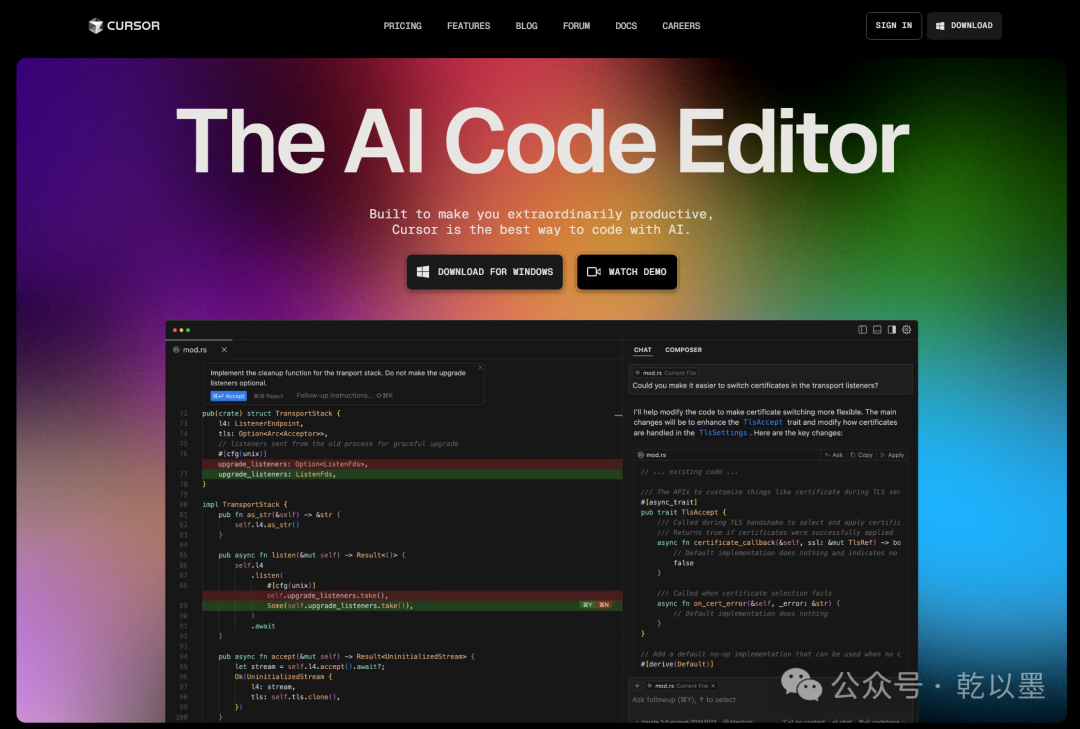Visit the FORUM from the navigation bar
Screen dimensions: 1080x729
coord(577,25)
